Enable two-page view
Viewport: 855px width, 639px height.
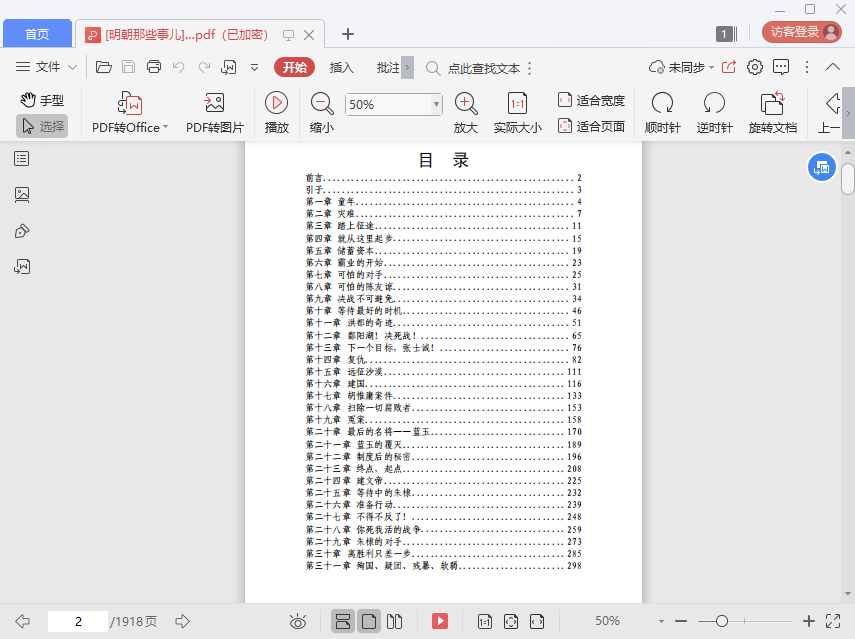[394, 621]
